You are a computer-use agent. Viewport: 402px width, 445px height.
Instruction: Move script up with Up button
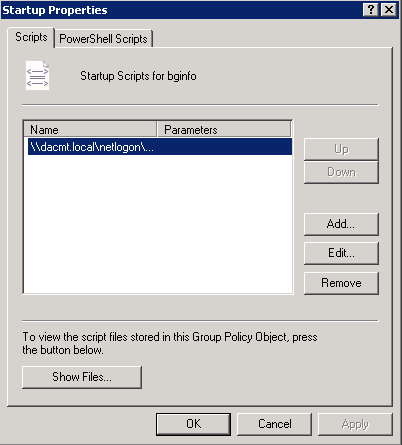pos(341,149)
